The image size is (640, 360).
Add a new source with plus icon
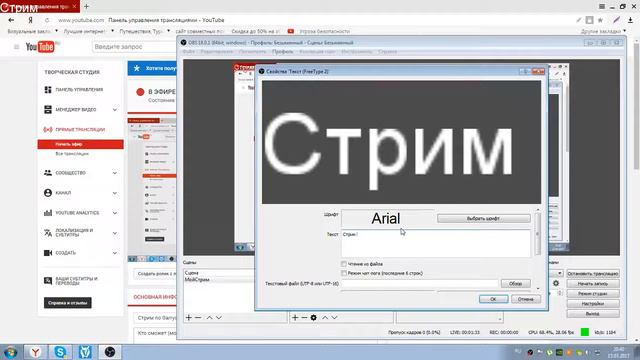295,318
